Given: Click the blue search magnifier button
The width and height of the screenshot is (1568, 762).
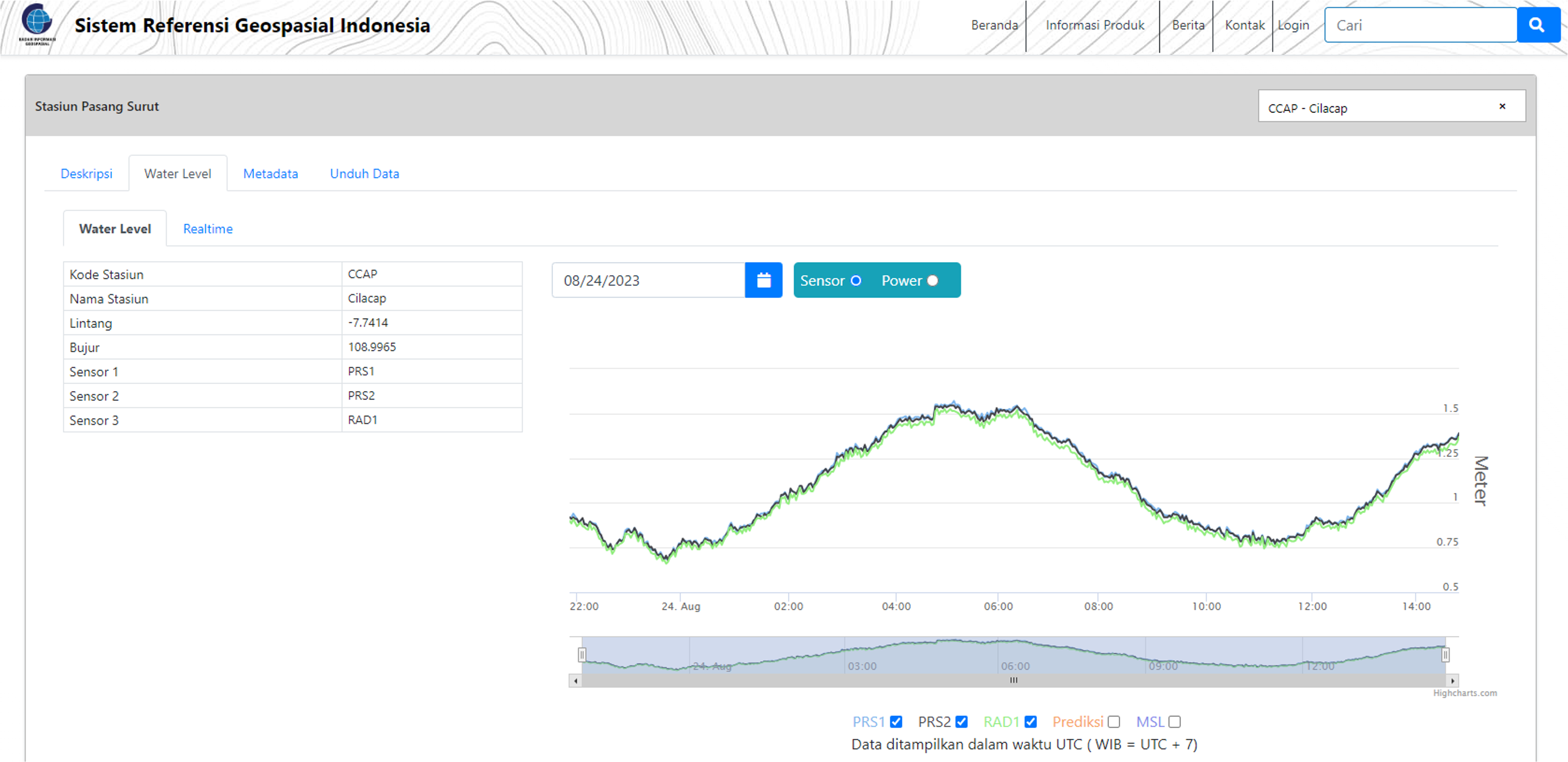Looking at the screenshot, I should 1536,25.
